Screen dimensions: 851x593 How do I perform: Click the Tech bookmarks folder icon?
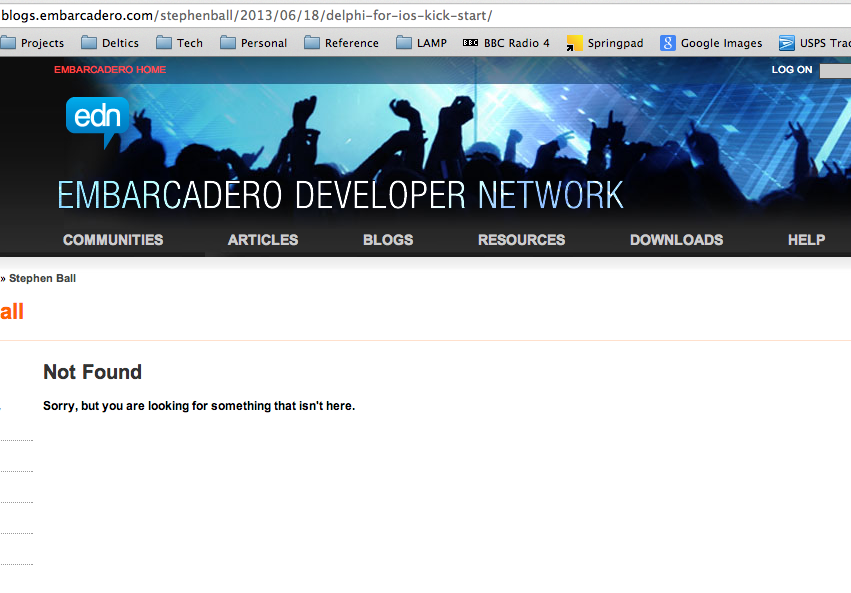[x=164, y=42]
